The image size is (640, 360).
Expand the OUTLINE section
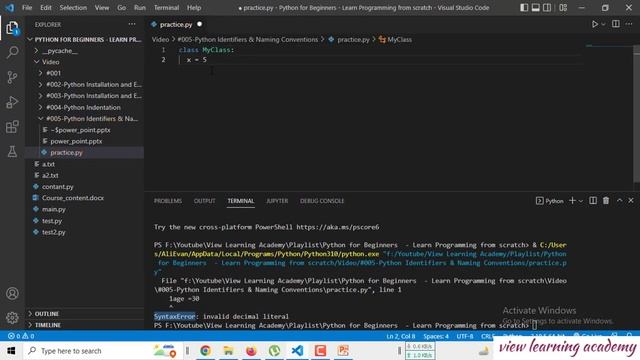[84, 313]
